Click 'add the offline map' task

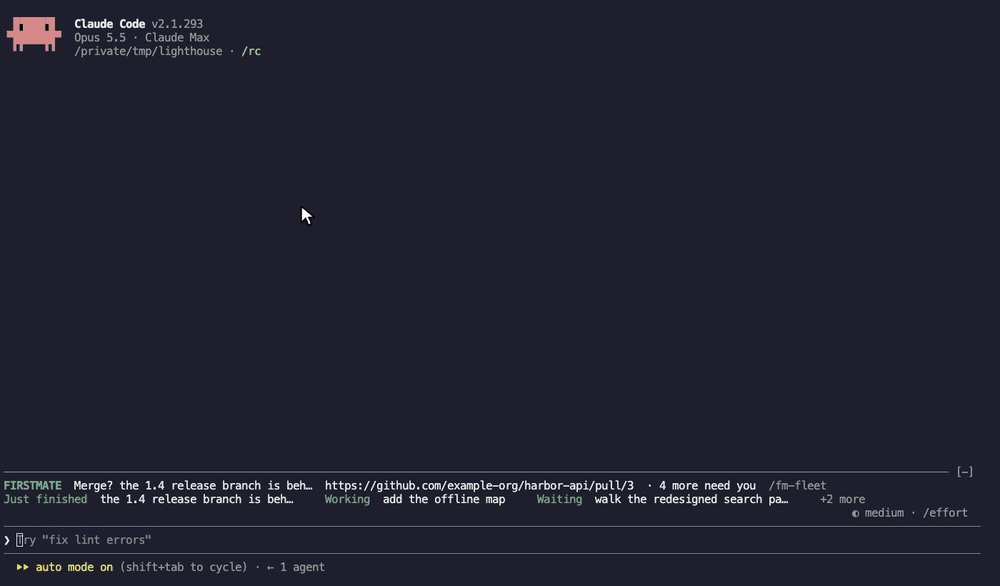pyautogui.click(x=444, y=499)
